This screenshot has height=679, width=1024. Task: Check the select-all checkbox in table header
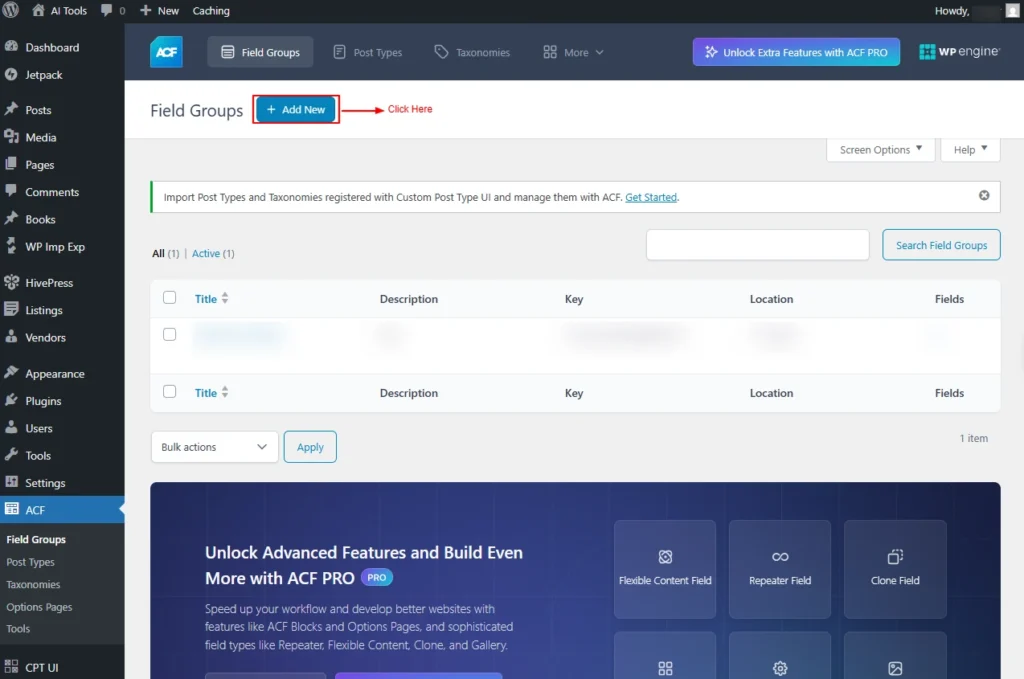click(170, 298)
